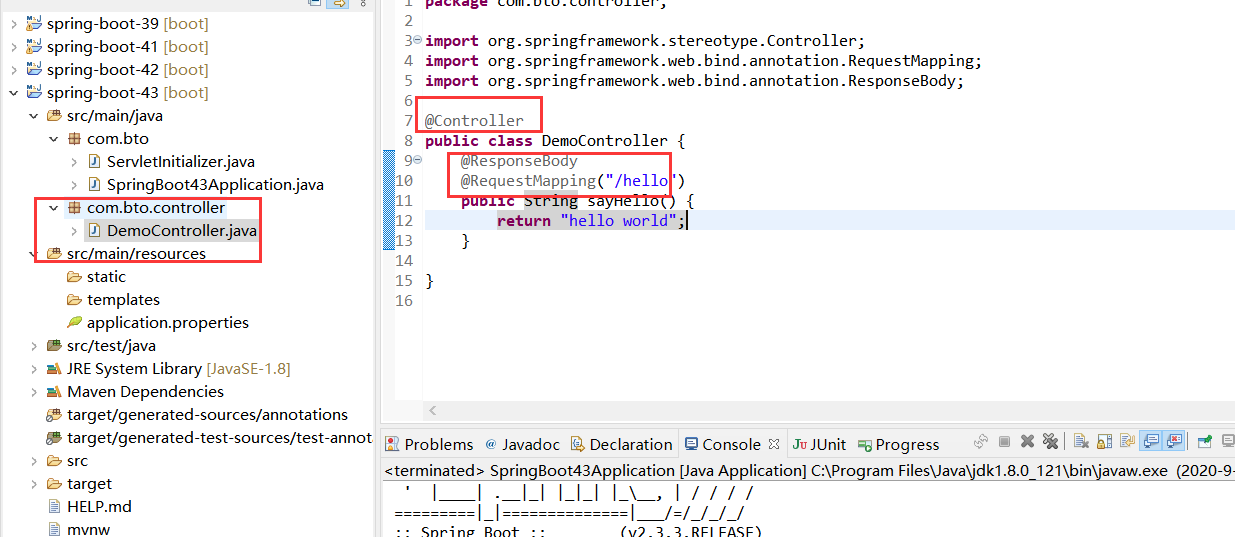Switch to Declaration tab

click(x=621, y=444)
